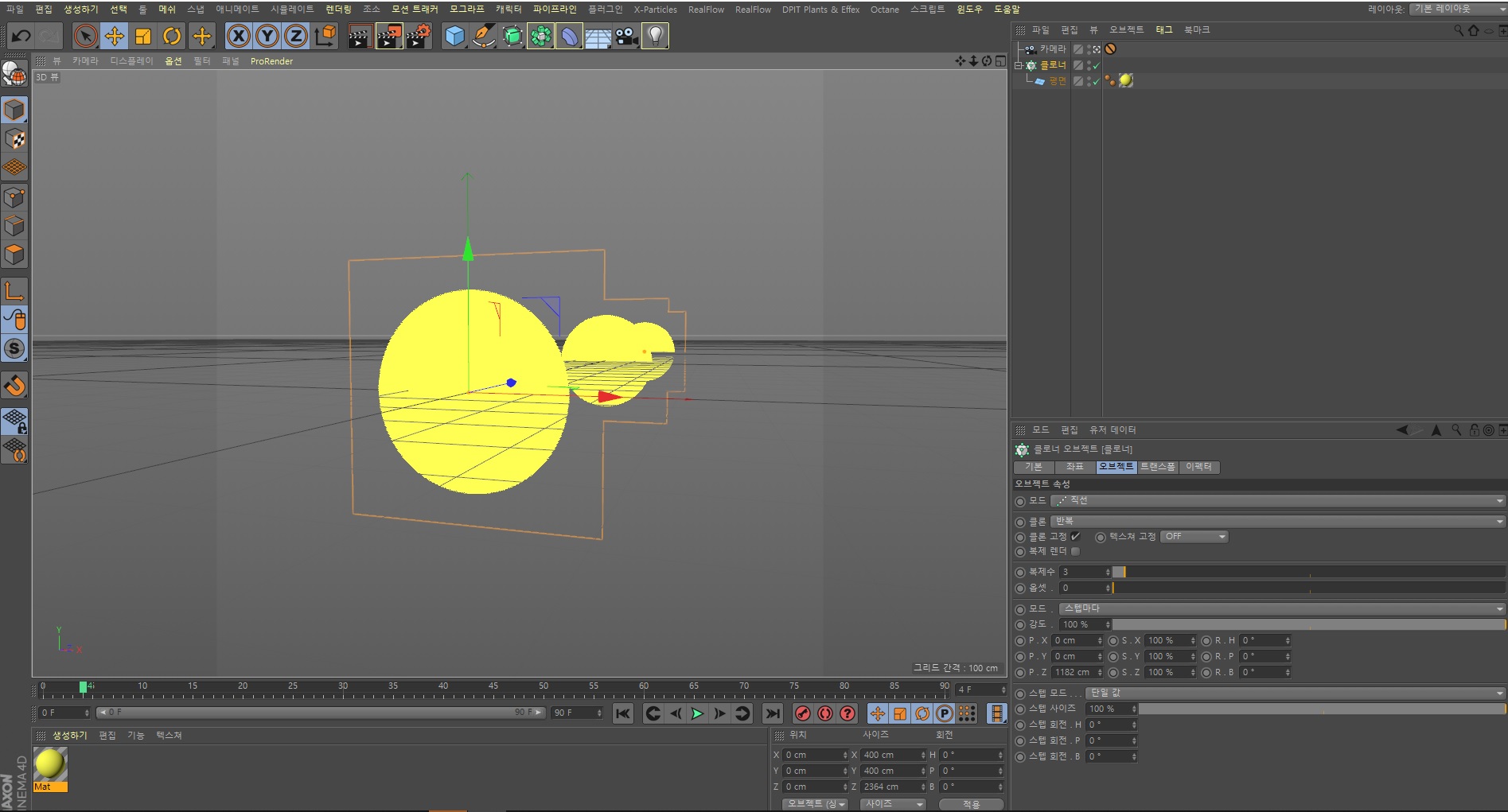Add a Camera object from toolbar
Image resolution: width=1508 pixels, height=812 pixels.
[x=627, y=36]
